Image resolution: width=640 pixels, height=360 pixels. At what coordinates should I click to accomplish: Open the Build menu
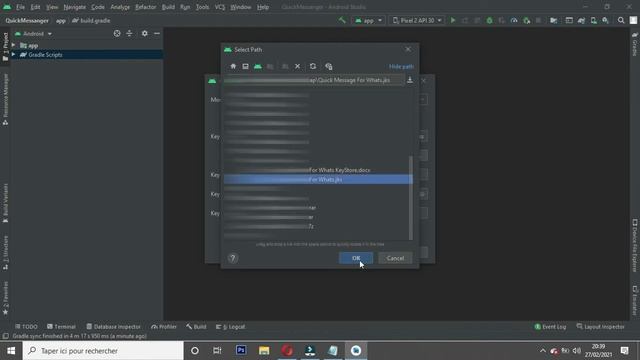(168, 7)
